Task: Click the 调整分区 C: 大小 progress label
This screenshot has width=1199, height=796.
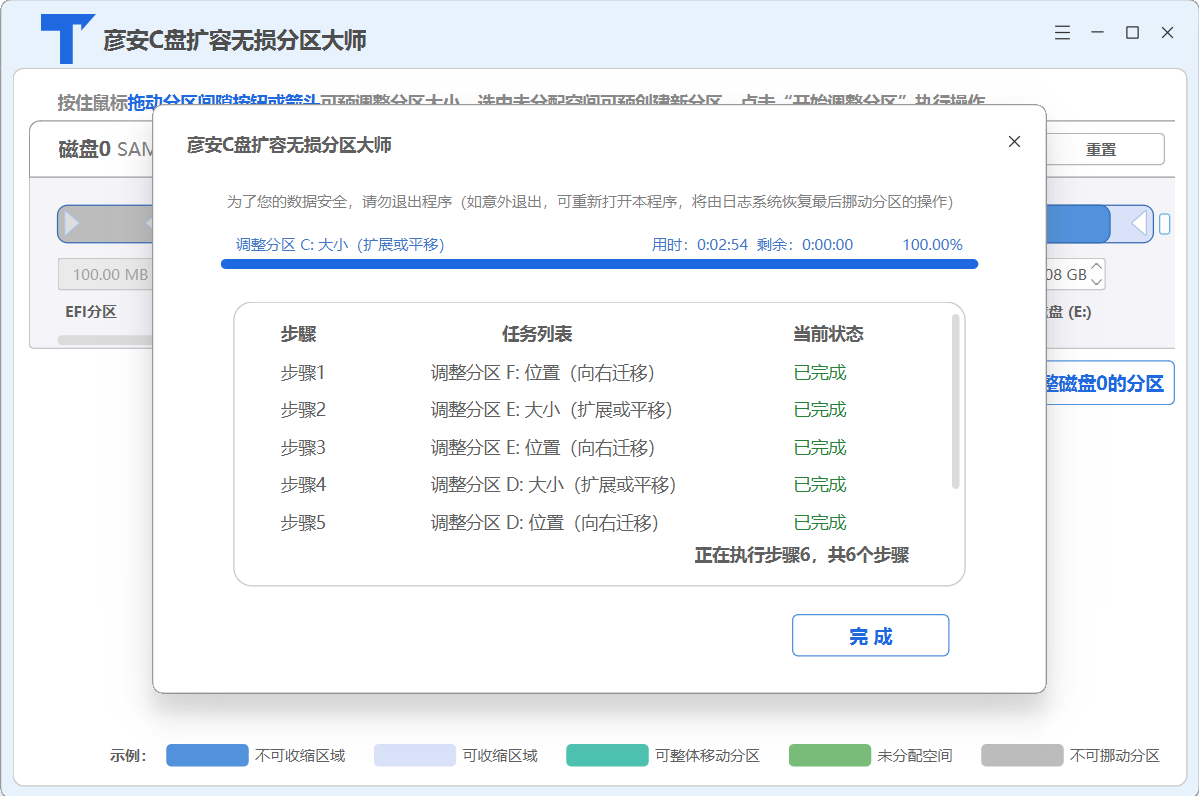Action: coord(340,245)
